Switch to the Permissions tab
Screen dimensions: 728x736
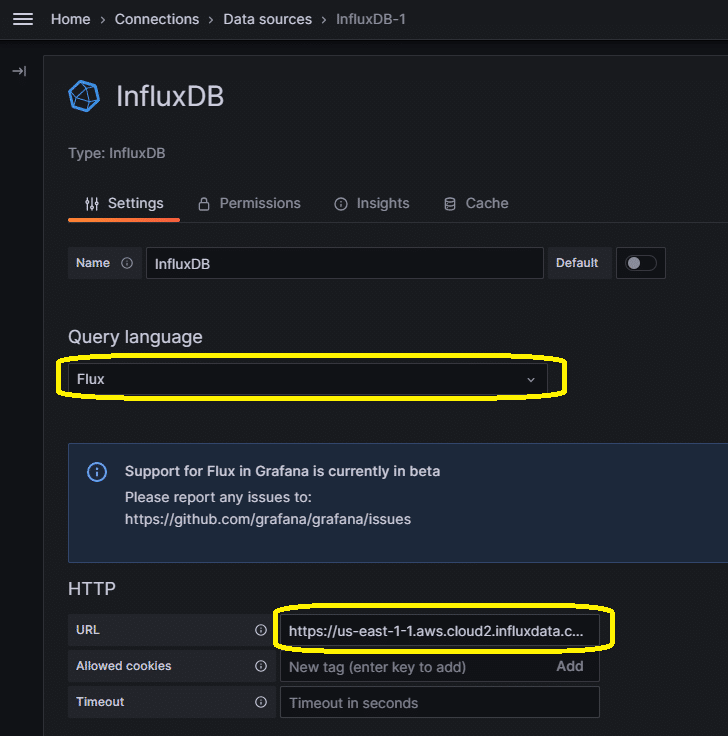[249, 203]
